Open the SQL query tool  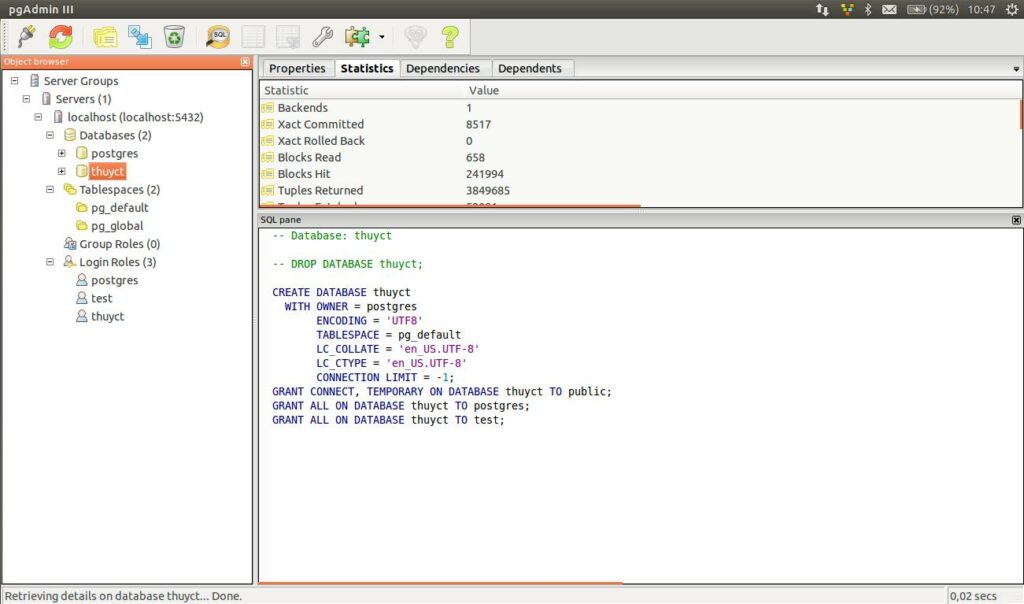pos(218,37)
